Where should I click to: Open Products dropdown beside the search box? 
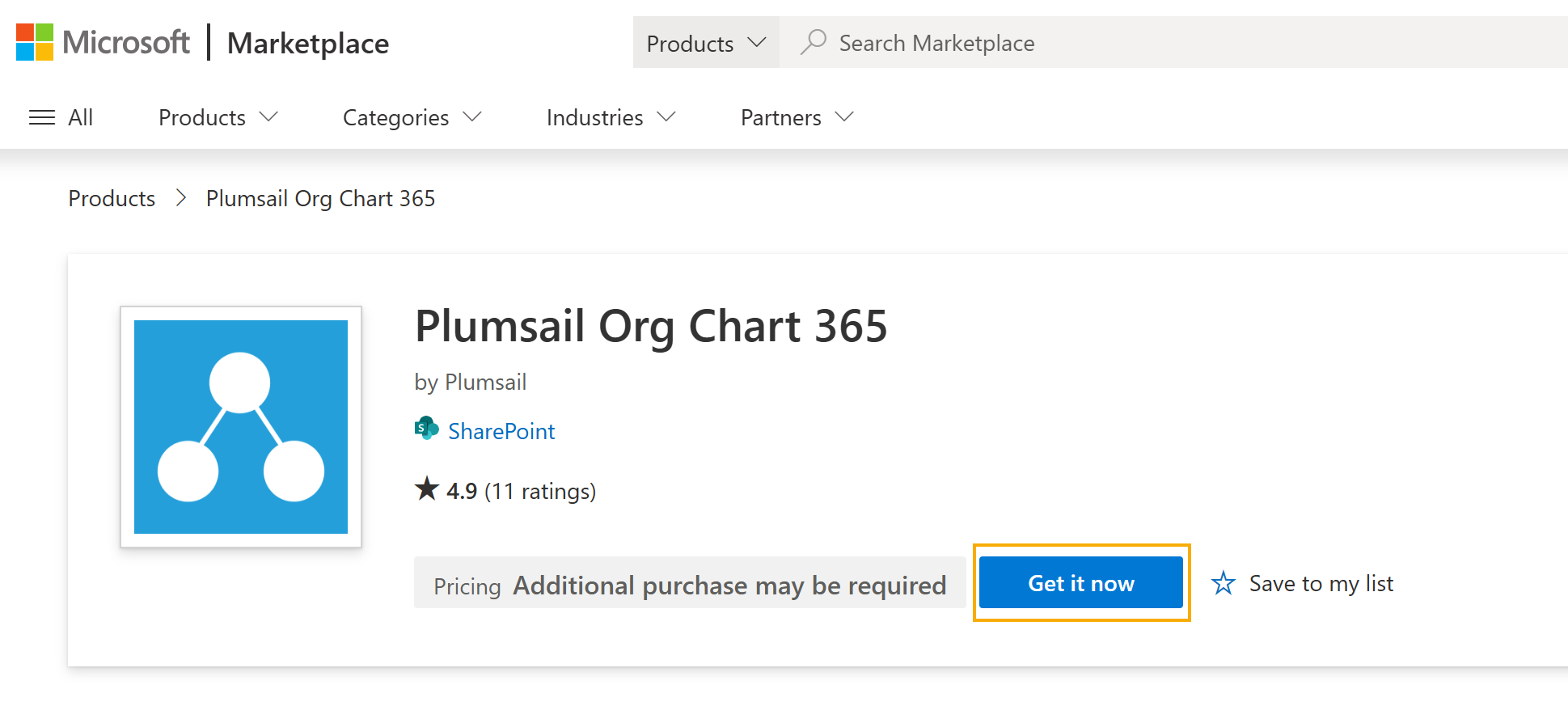pos(706,42)
